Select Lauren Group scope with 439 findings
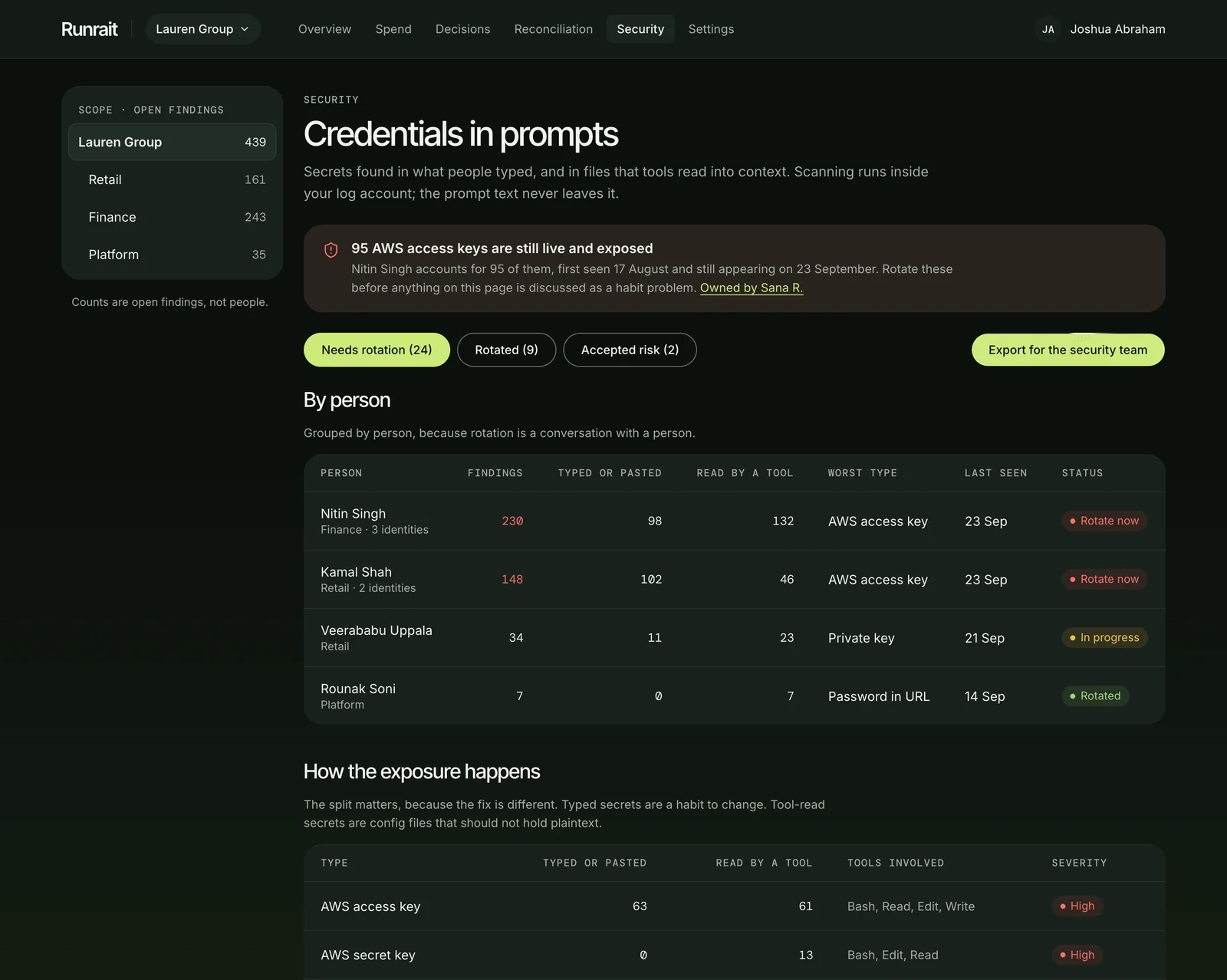The image size is (1227, 980). point(172,142)
